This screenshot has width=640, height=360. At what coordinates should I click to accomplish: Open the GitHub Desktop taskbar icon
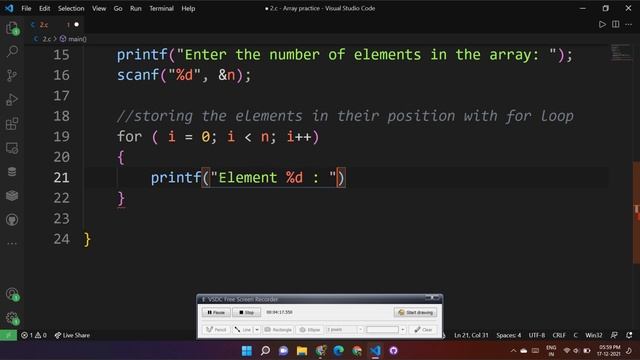coord(393,351)
